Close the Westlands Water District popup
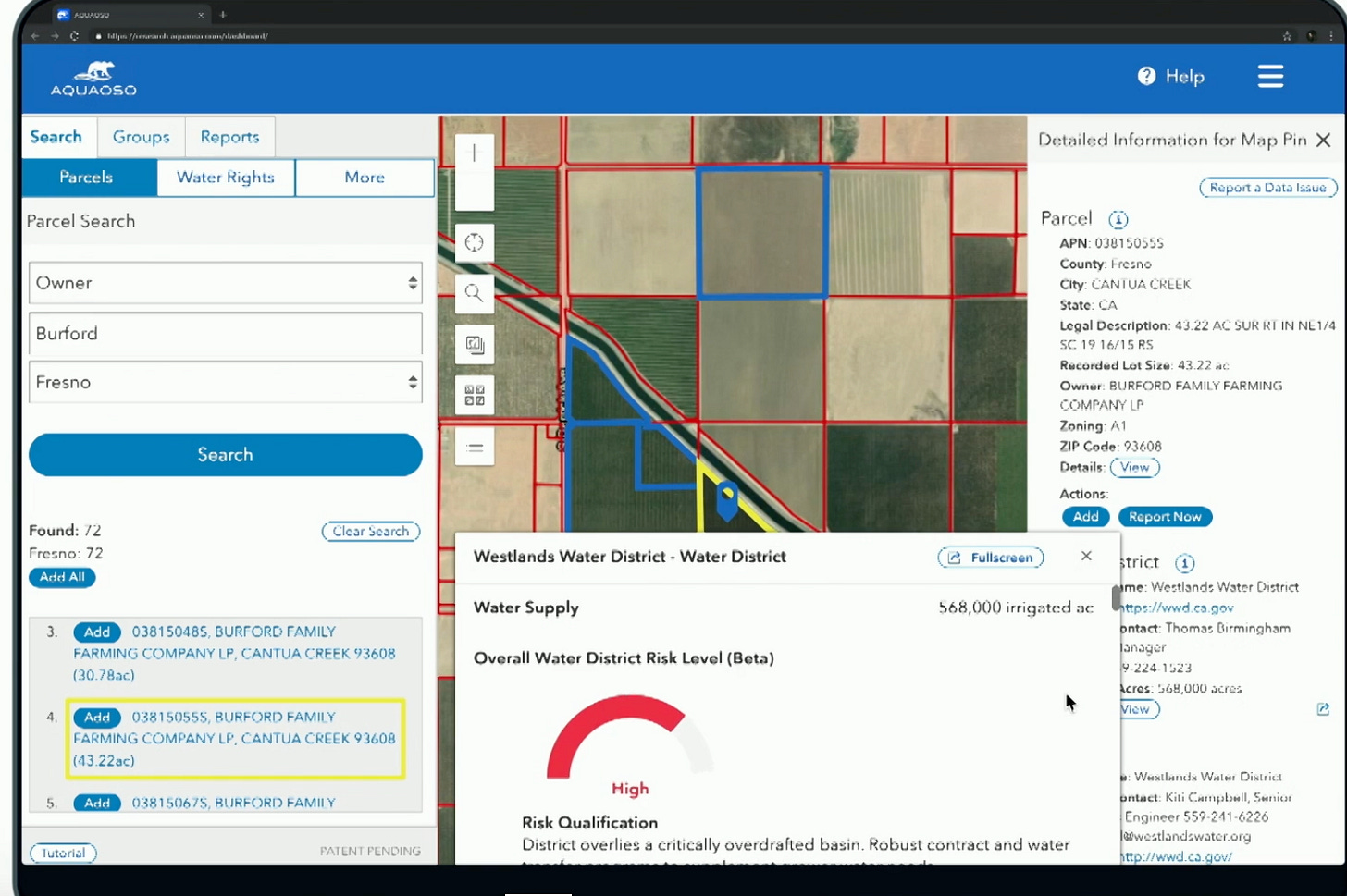 (x=1086, y=556)
